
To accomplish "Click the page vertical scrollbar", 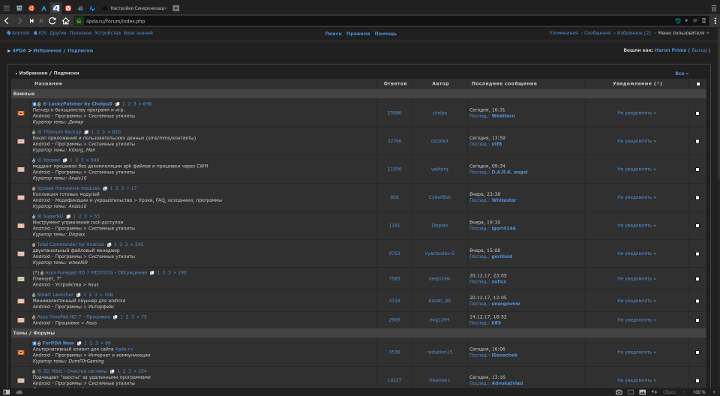I will click(718, 207).
